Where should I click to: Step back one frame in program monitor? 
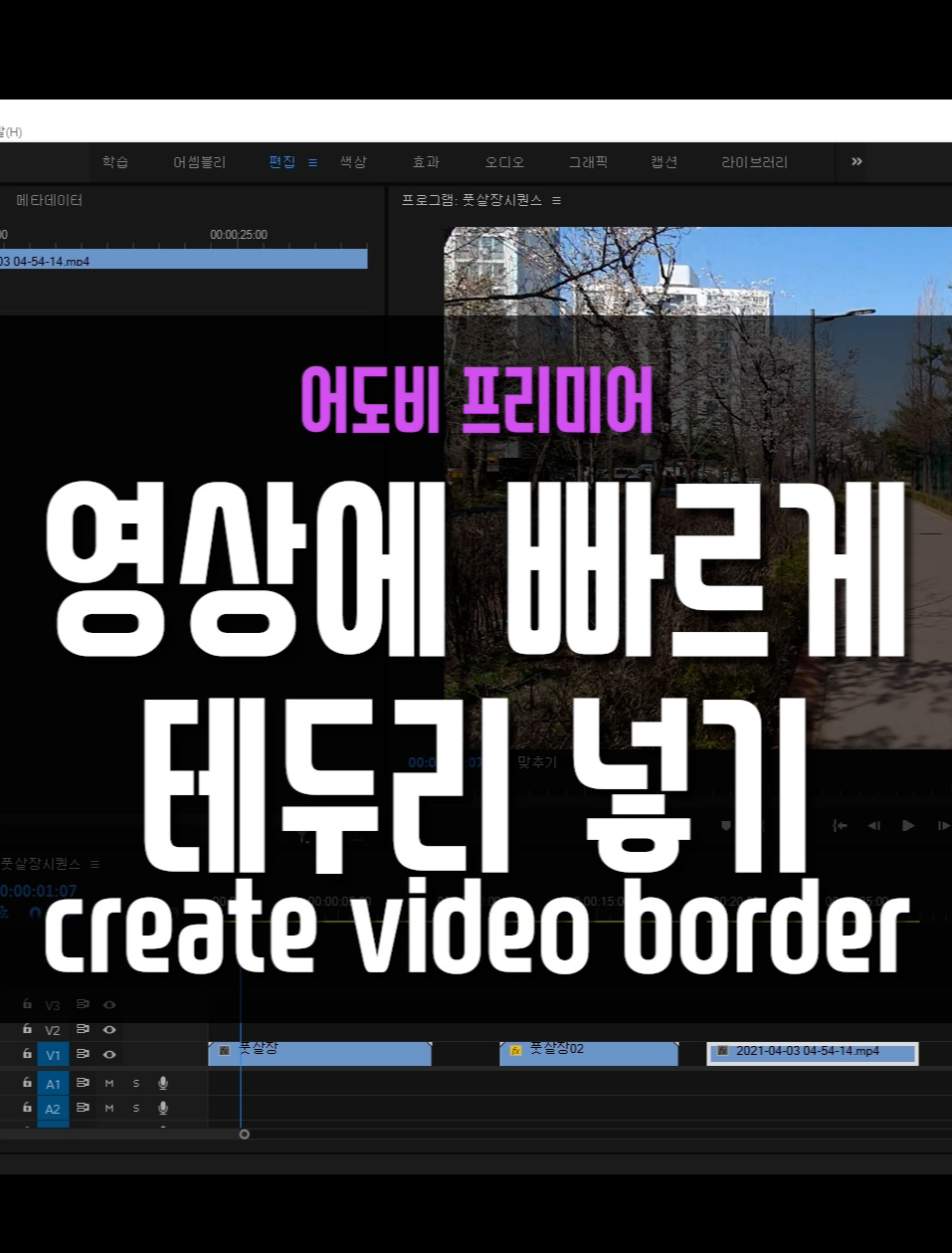(x=874, y=825)
